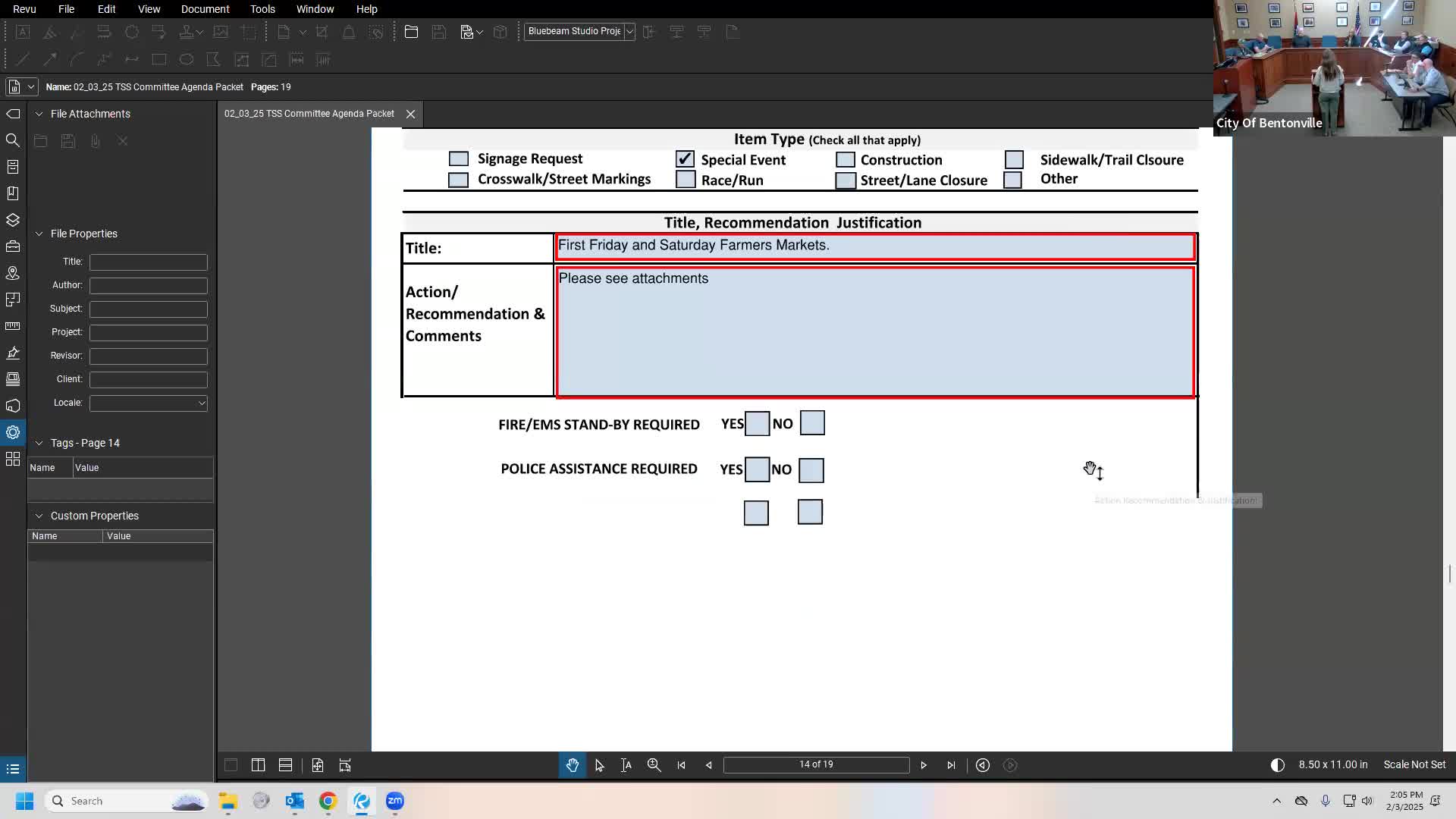1456x819 pixels.
Task: Open the Layers panel icon
Action: (13, 220)
